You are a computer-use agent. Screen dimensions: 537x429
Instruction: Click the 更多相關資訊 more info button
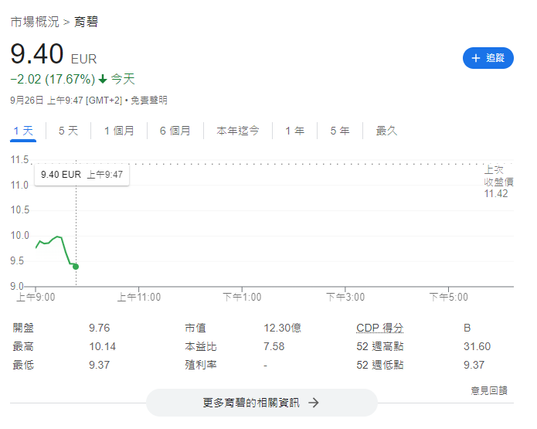click(x=262, y=403)
